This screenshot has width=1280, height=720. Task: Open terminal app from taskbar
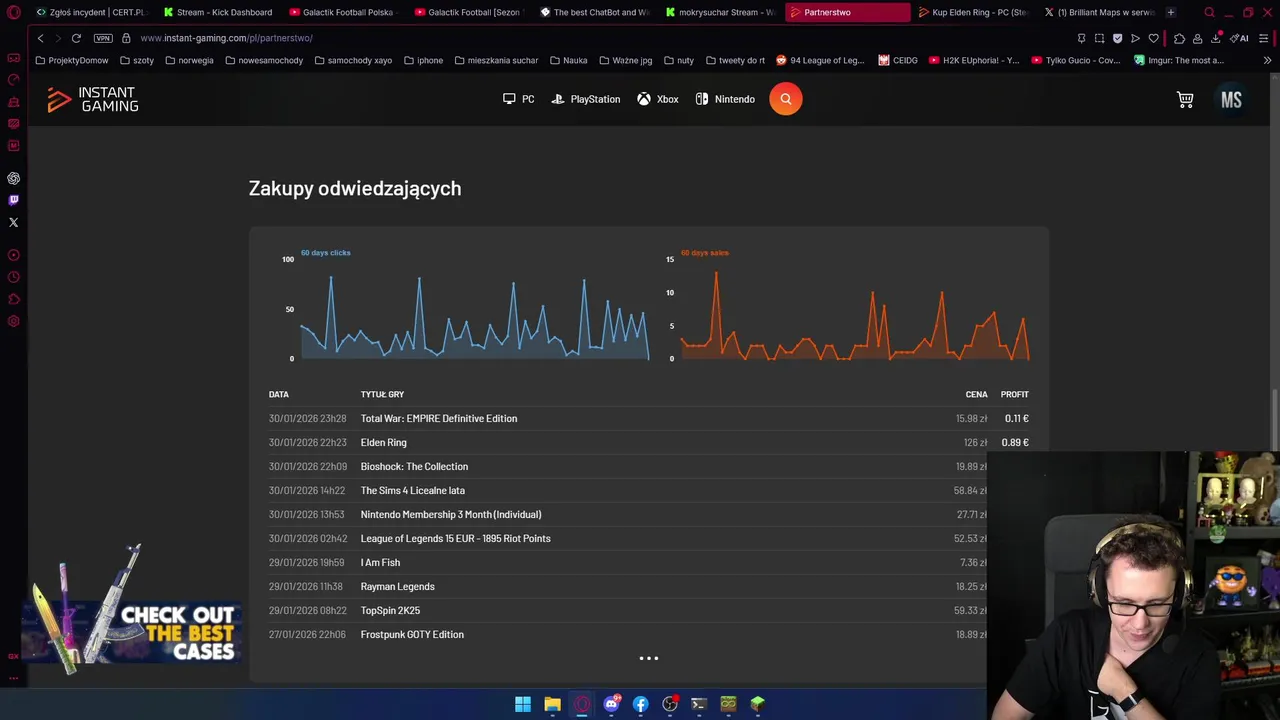(x=699, y=704)
